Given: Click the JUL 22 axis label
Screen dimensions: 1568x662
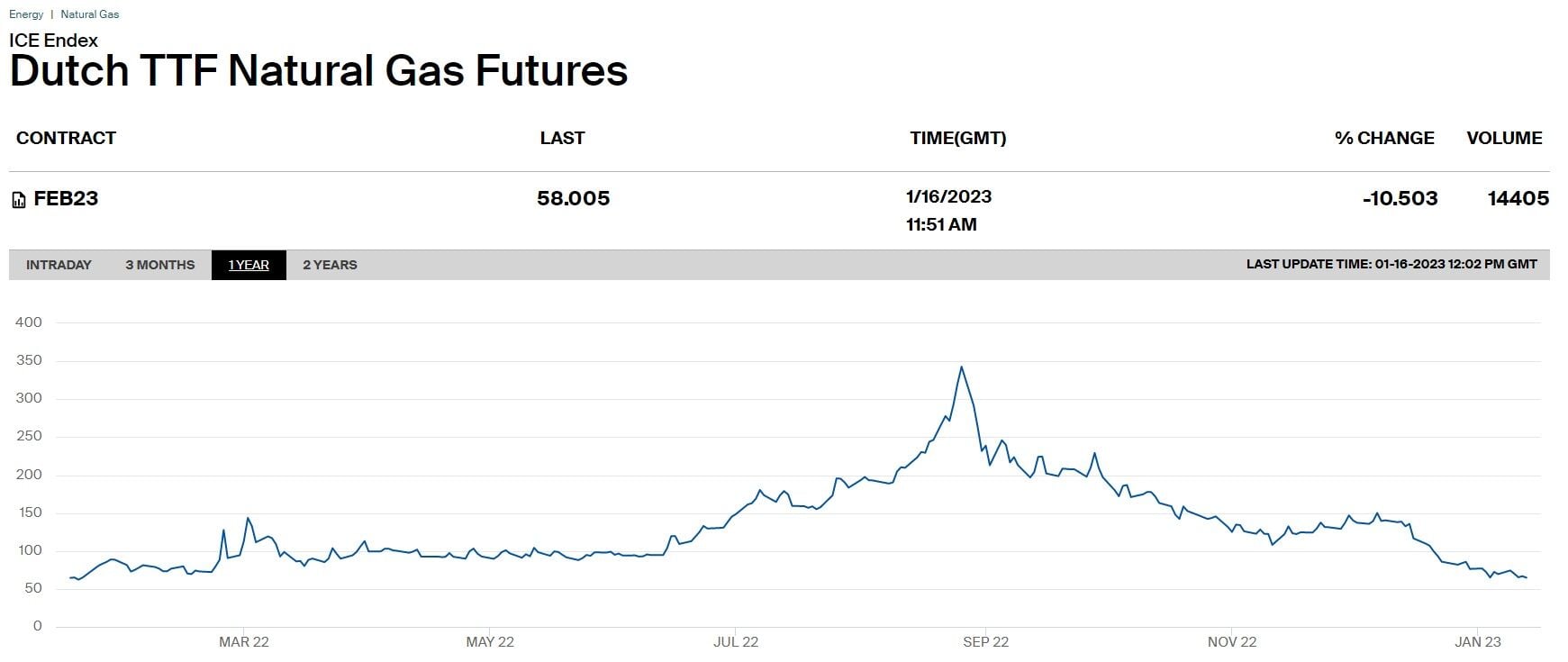Looking at the screenshot, I should [736, 642].
